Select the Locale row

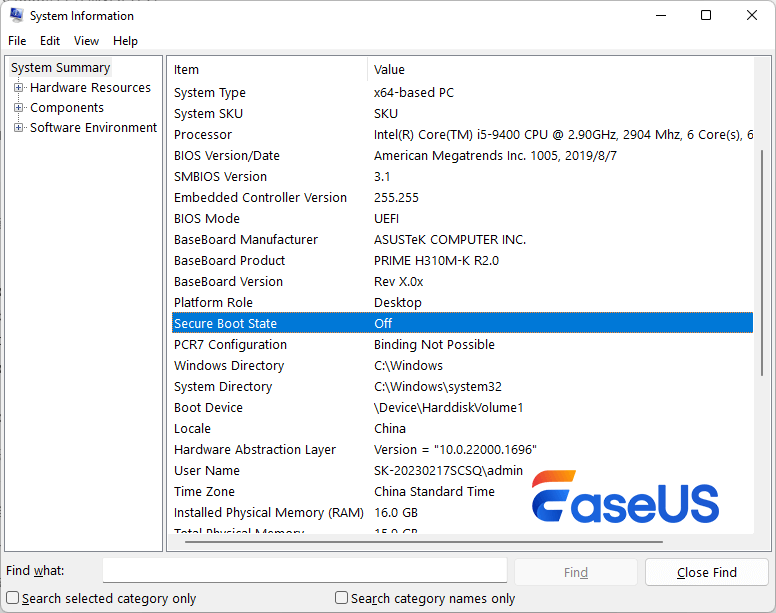pos(462,428)
